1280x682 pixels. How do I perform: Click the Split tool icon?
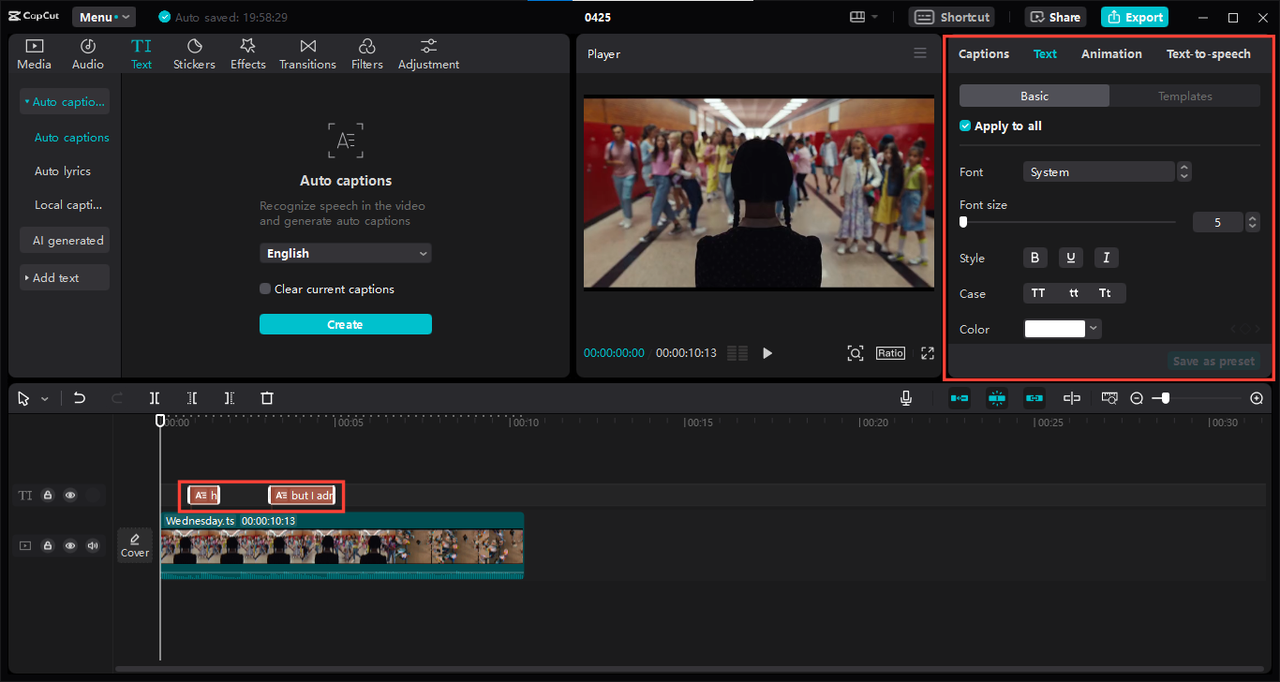tap(155, 398)
